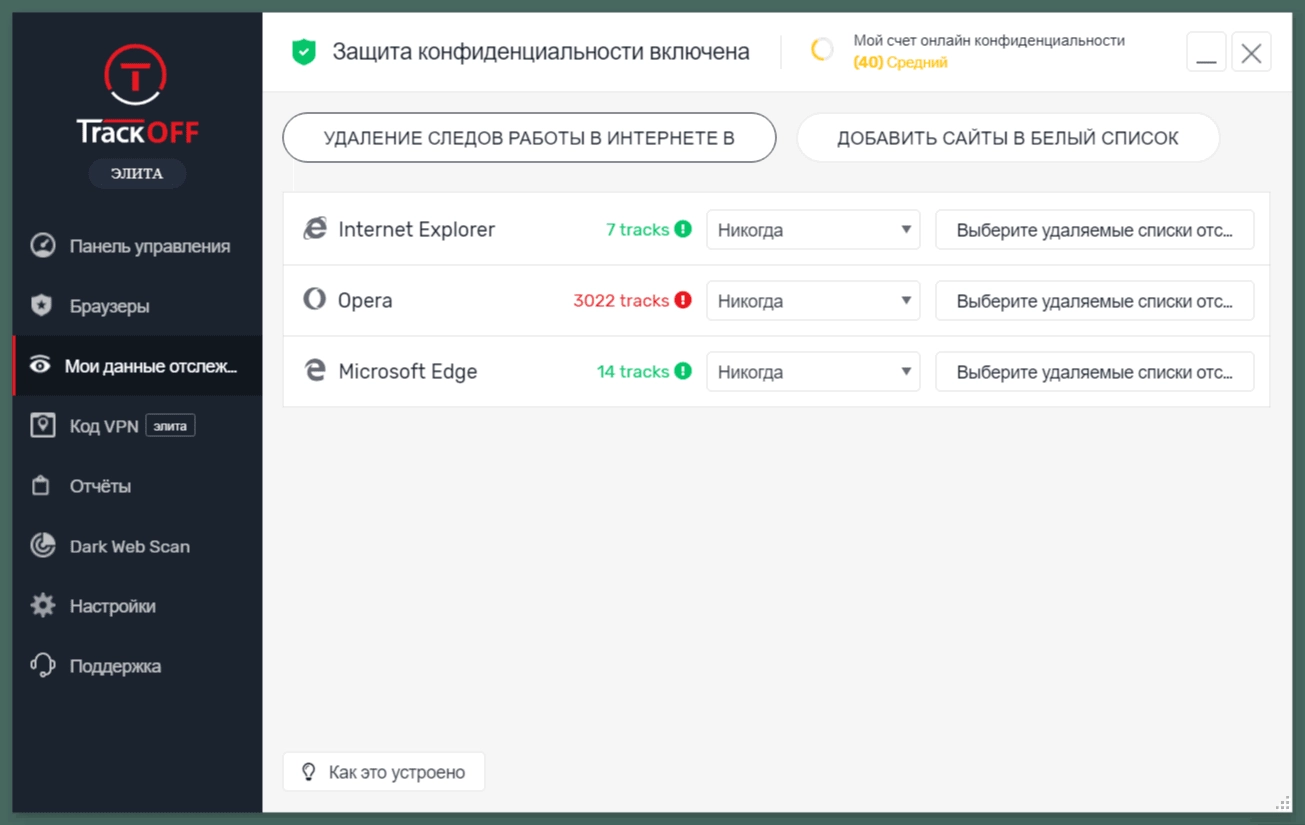Open Отчёты section

(x=137, y=486)
